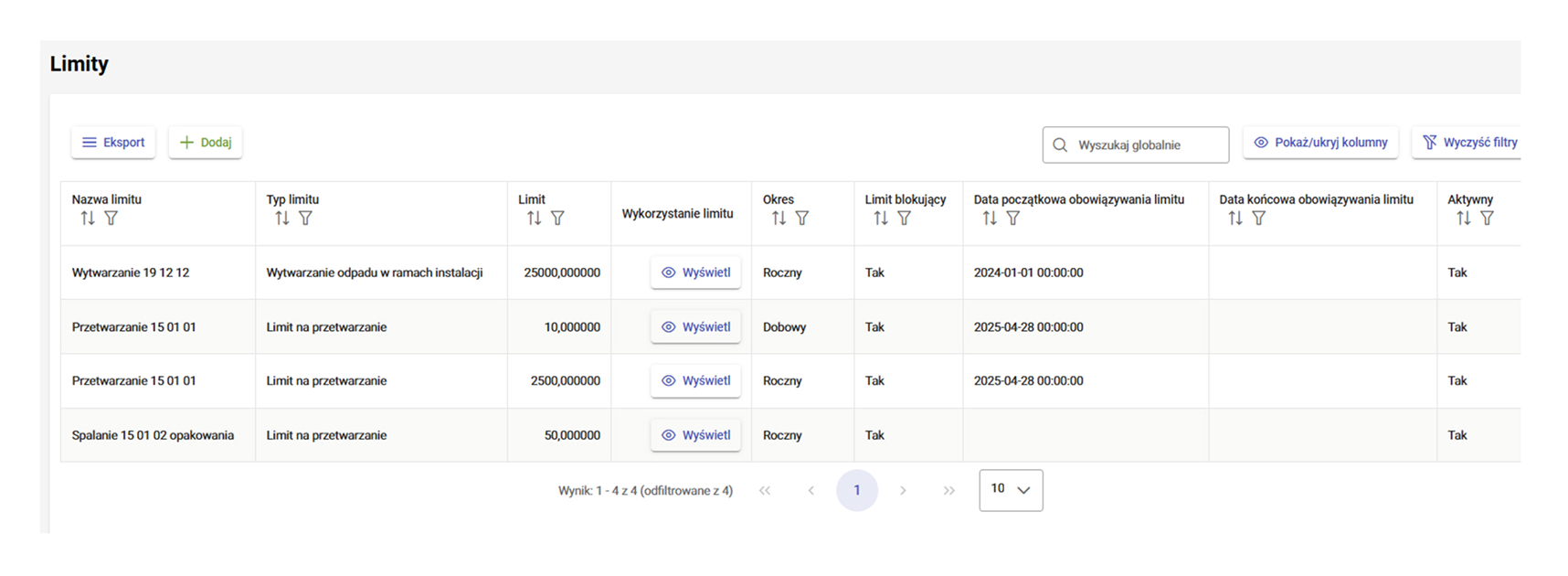
Task: Sort table by Nazwa limitu column
Action: (88, 219)
